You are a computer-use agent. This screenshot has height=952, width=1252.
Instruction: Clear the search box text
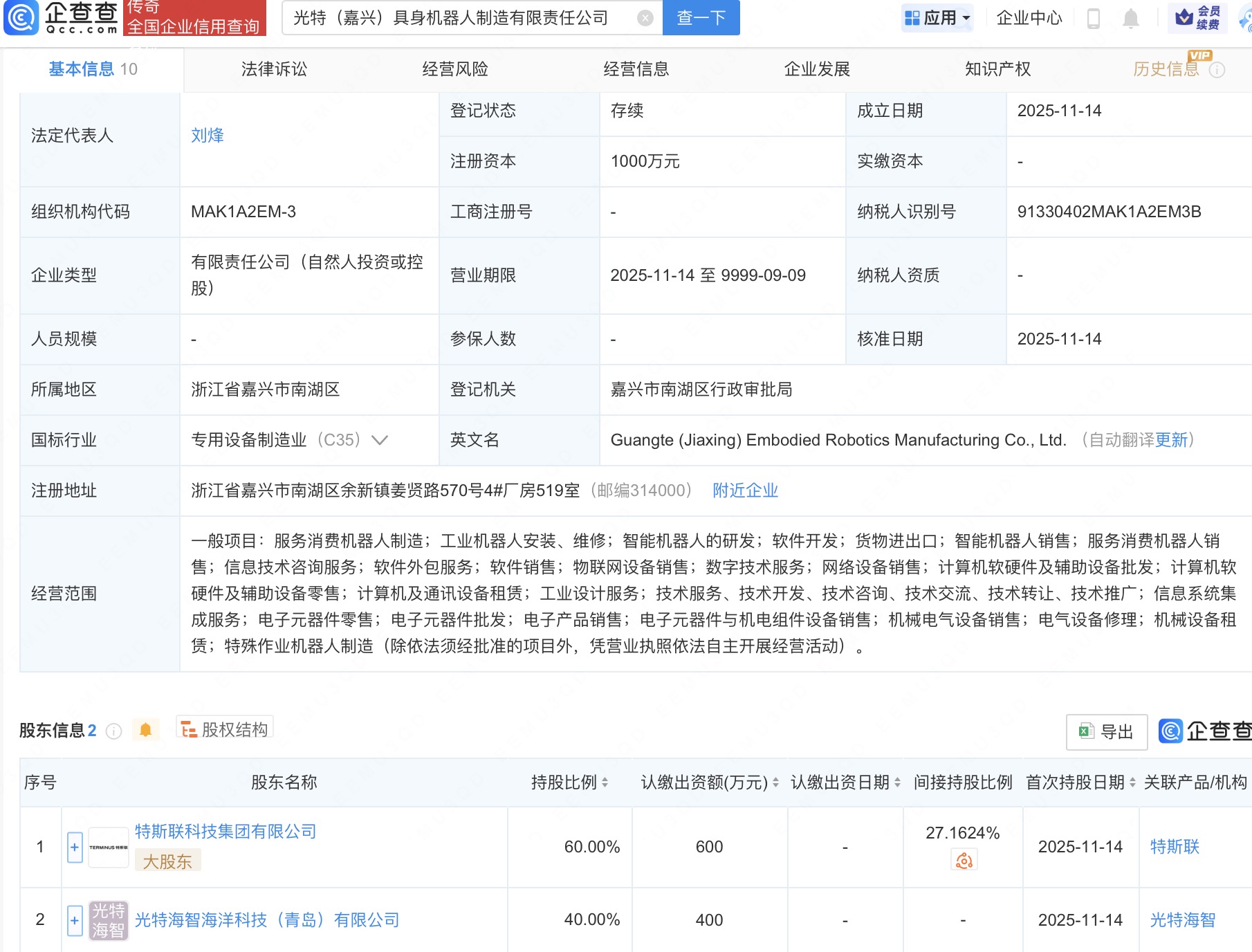tap(645, 18)
